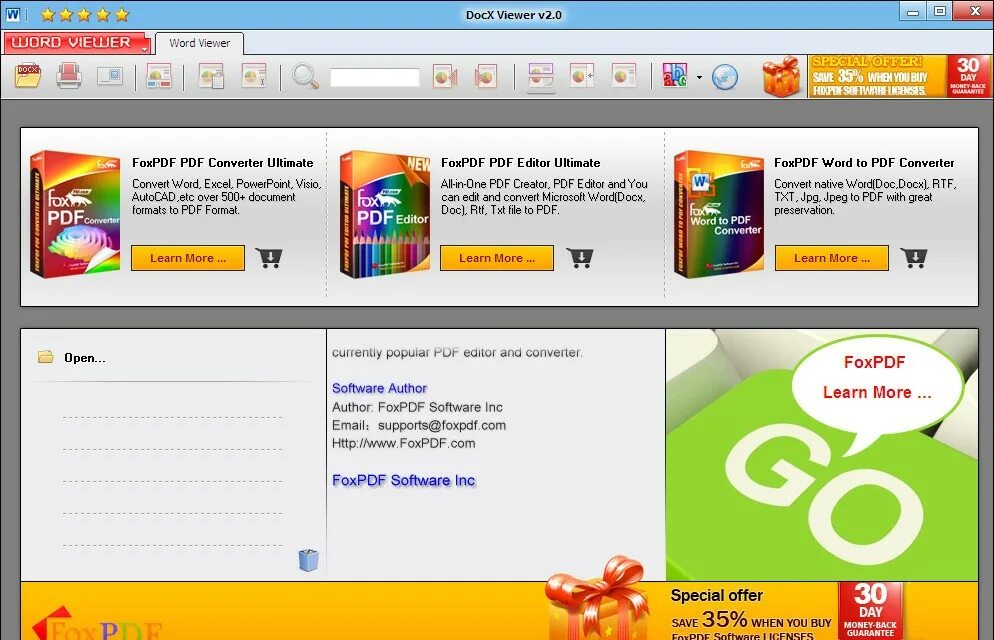Click the Author: FoxPDF Software Inc line

(417, 407)
